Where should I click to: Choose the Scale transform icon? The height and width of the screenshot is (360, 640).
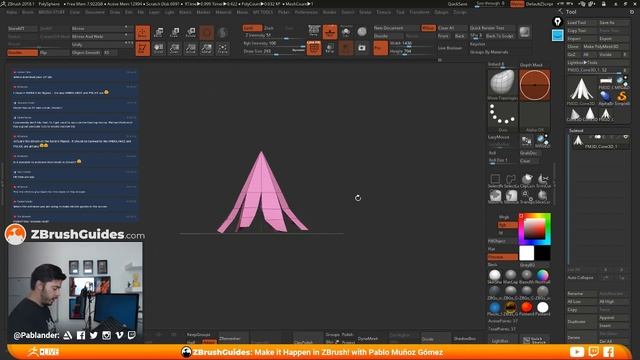[175, 32]
